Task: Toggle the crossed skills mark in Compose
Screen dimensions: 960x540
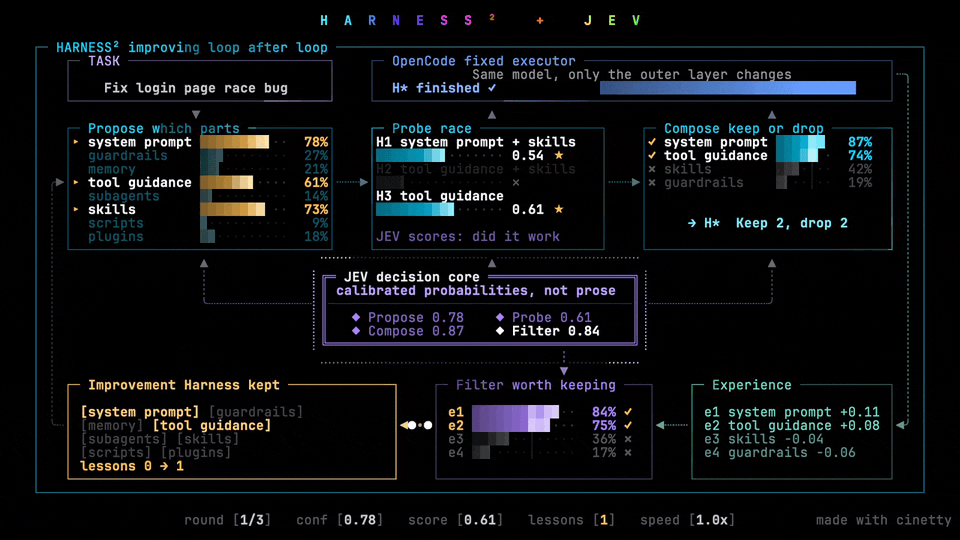Action: 652,169
